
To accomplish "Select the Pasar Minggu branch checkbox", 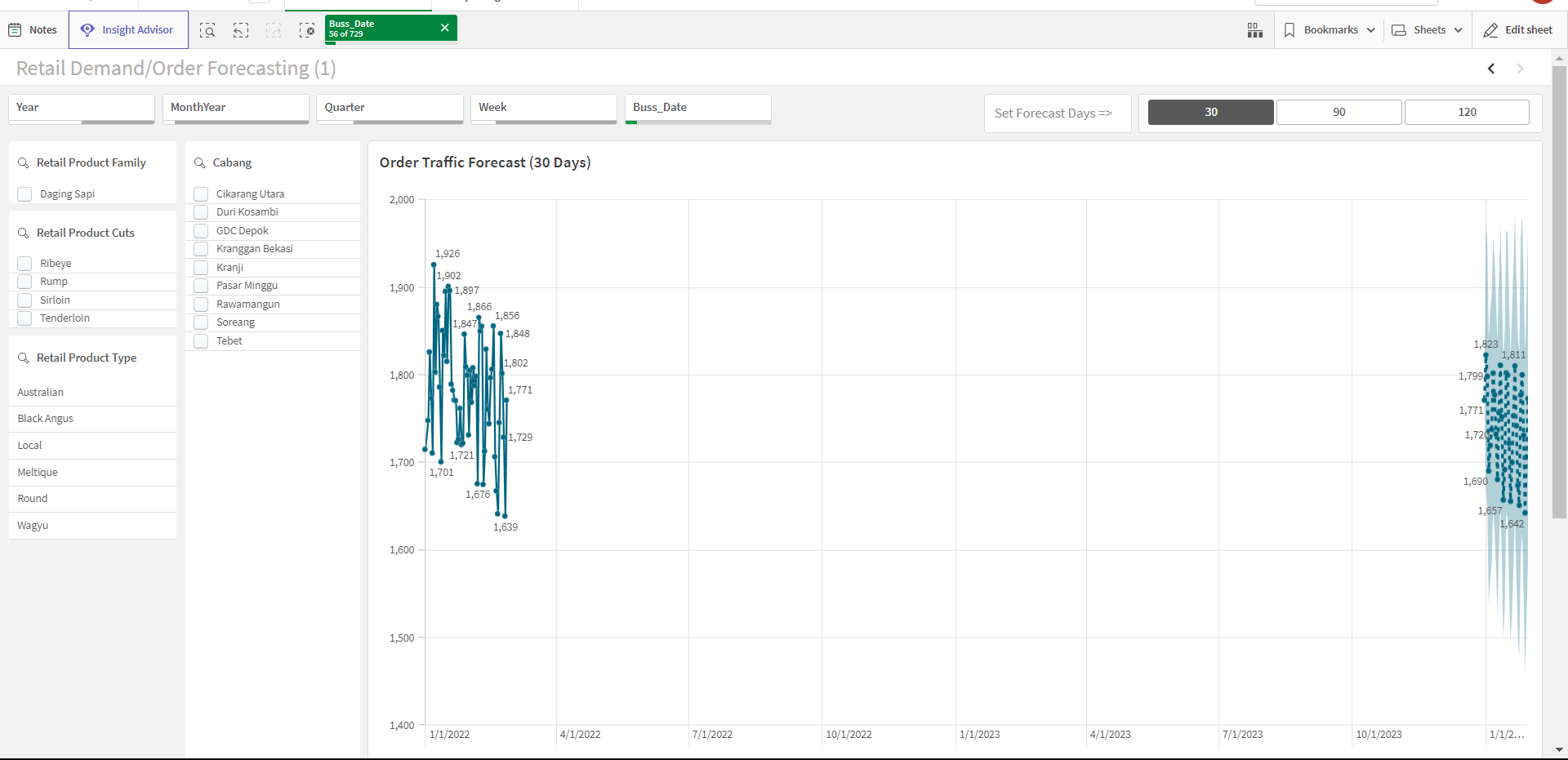I will click(201, 285).
